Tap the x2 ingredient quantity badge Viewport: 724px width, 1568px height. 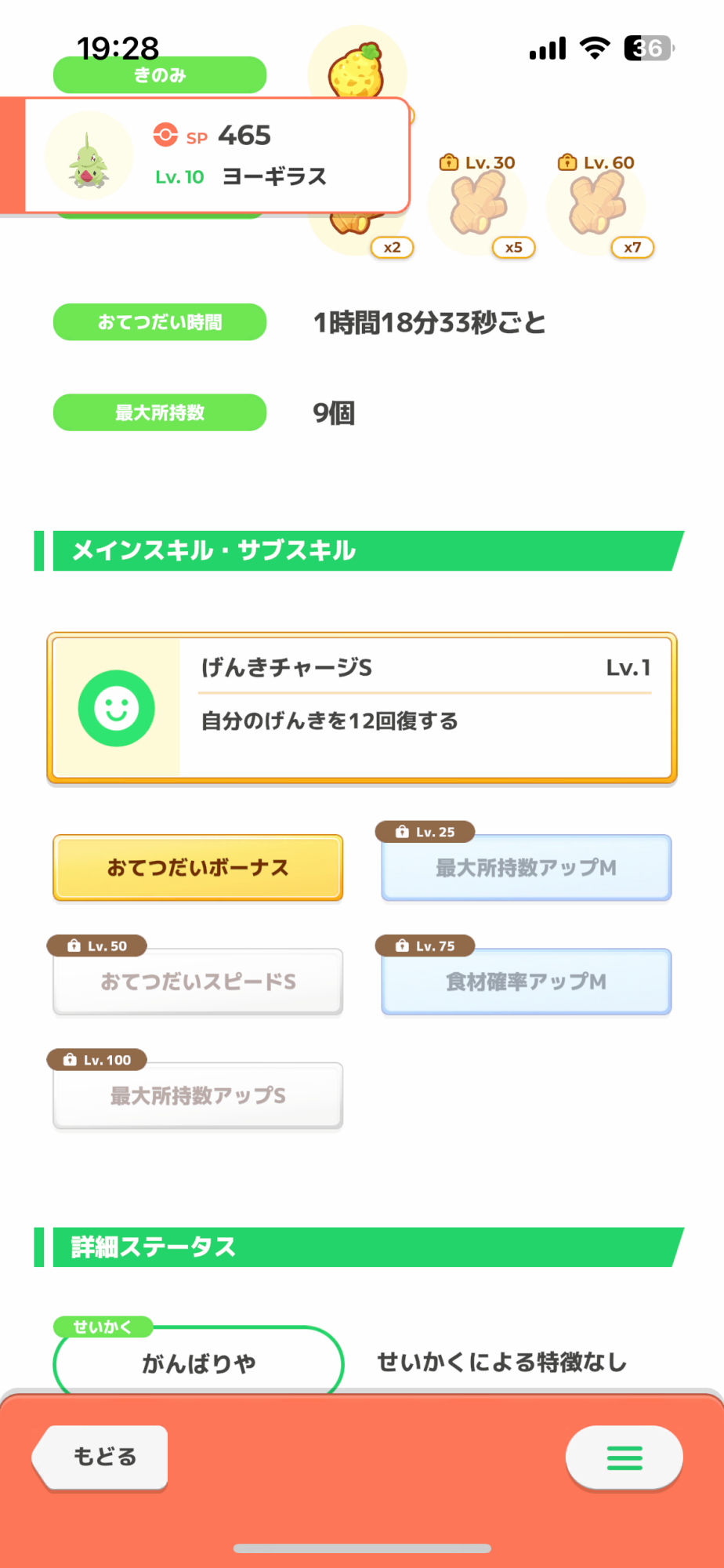[392, 248]
